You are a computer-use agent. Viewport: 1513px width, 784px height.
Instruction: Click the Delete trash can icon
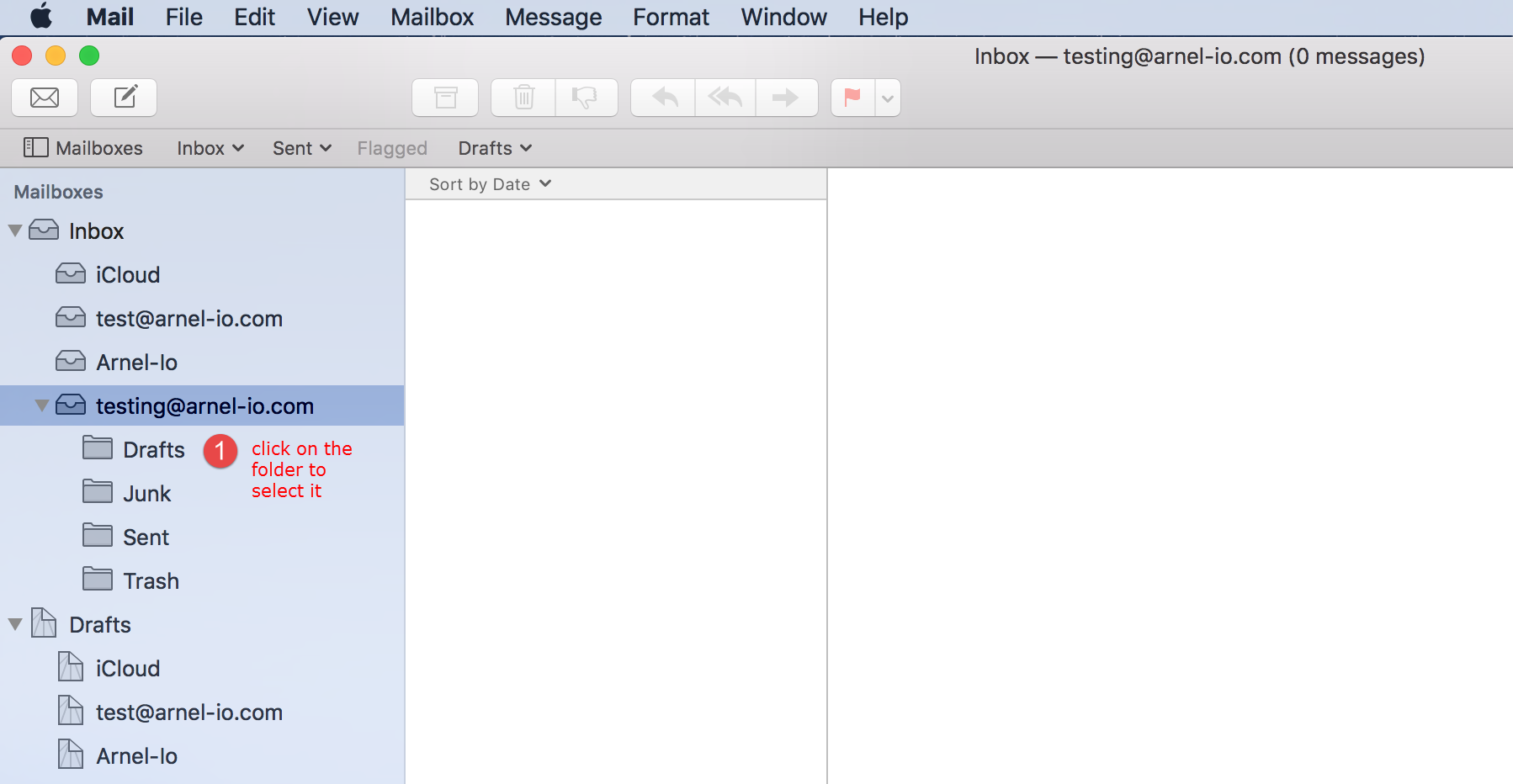(523, 98)
